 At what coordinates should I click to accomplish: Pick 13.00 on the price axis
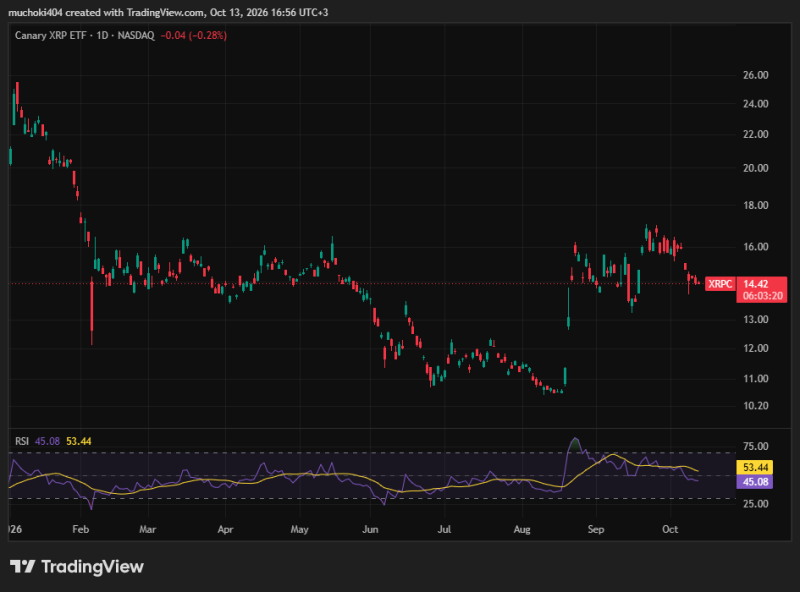[756, 319]
